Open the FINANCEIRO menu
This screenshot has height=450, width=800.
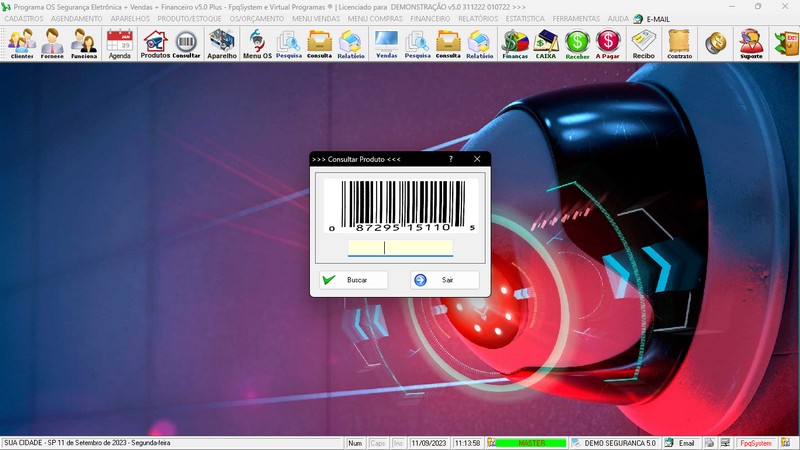pyautogui.click(x=430, y=19)
